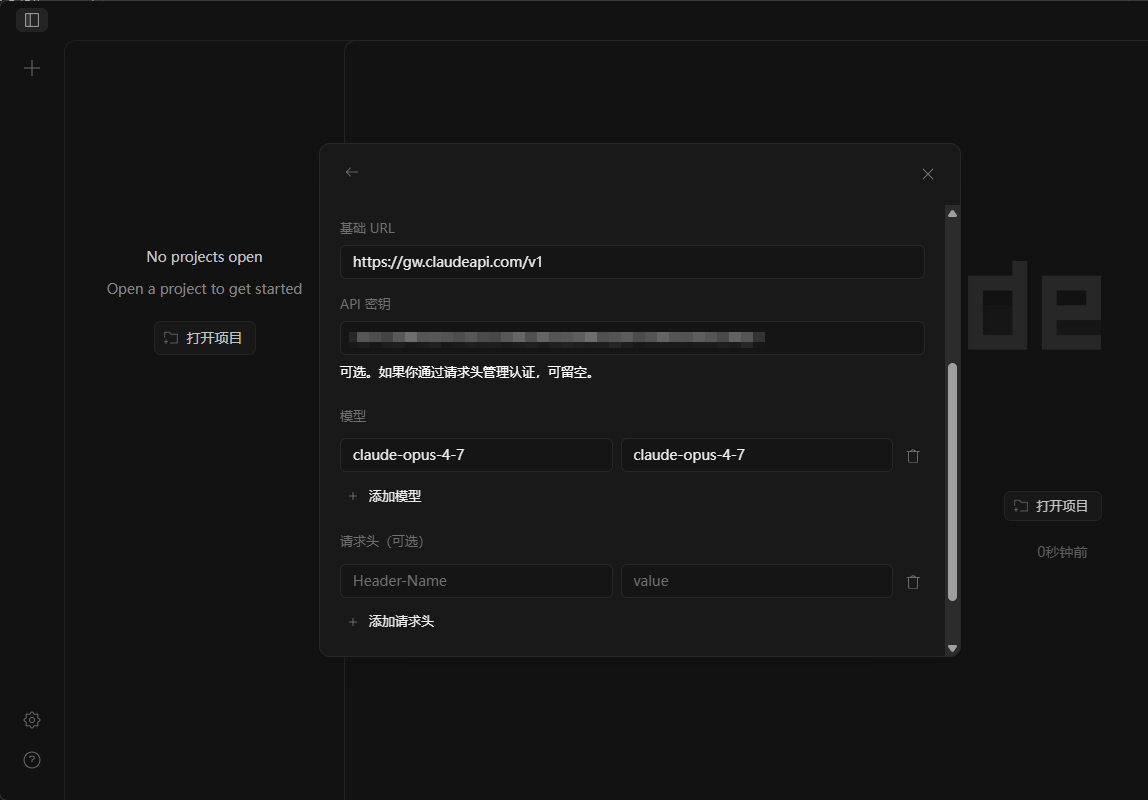Image resolution: width=1148 pixels, height=800 pixels.
Task: Click 打开项目 button on the right side
Action: pos(1053,506)
